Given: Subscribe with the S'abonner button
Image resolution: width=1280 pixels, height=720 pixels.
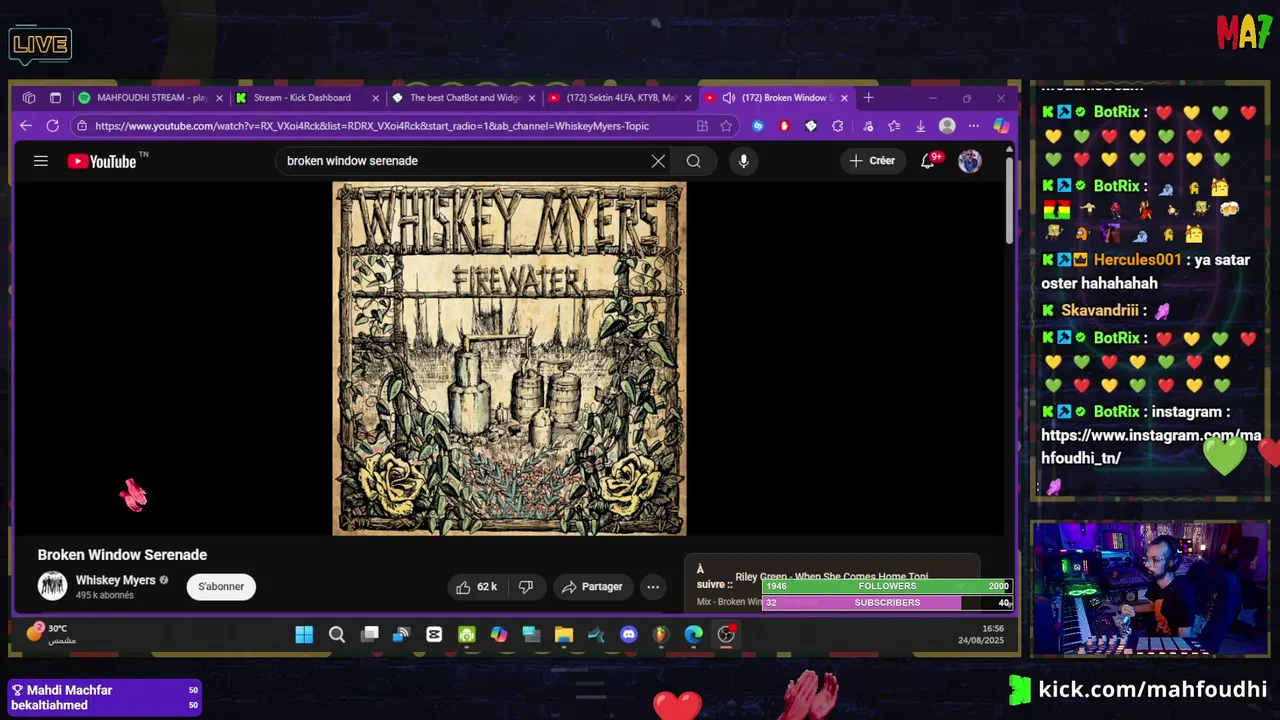Looking at the screenshot, I should pyautogui.click(x=221, y=587).
